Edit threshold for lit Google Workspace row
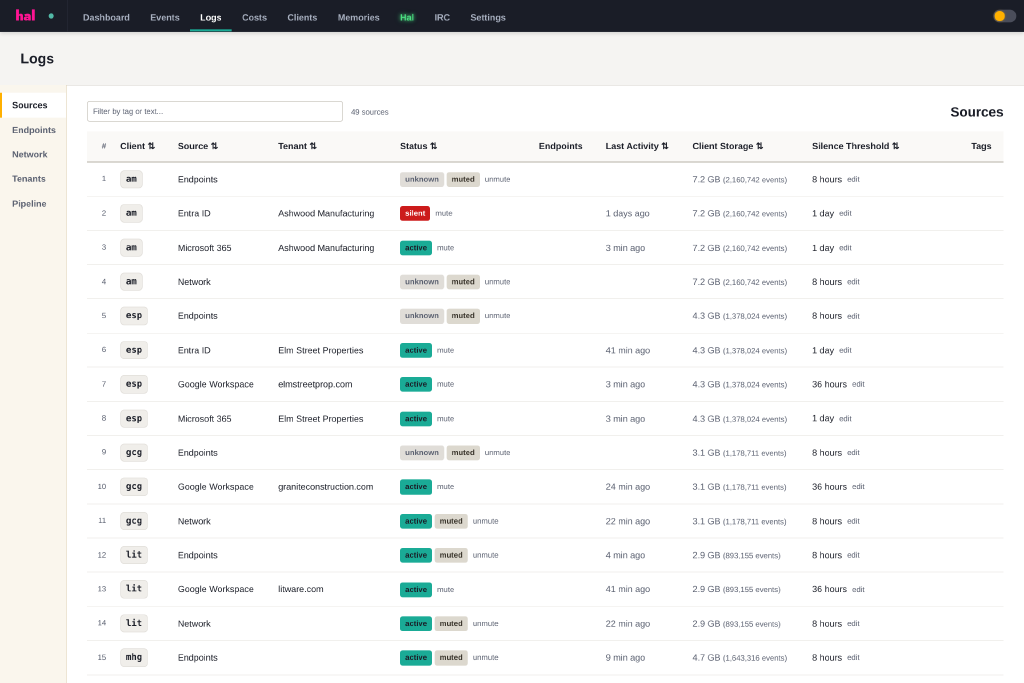The width and height of the screenshot is (1024, 683). [858, 590]
